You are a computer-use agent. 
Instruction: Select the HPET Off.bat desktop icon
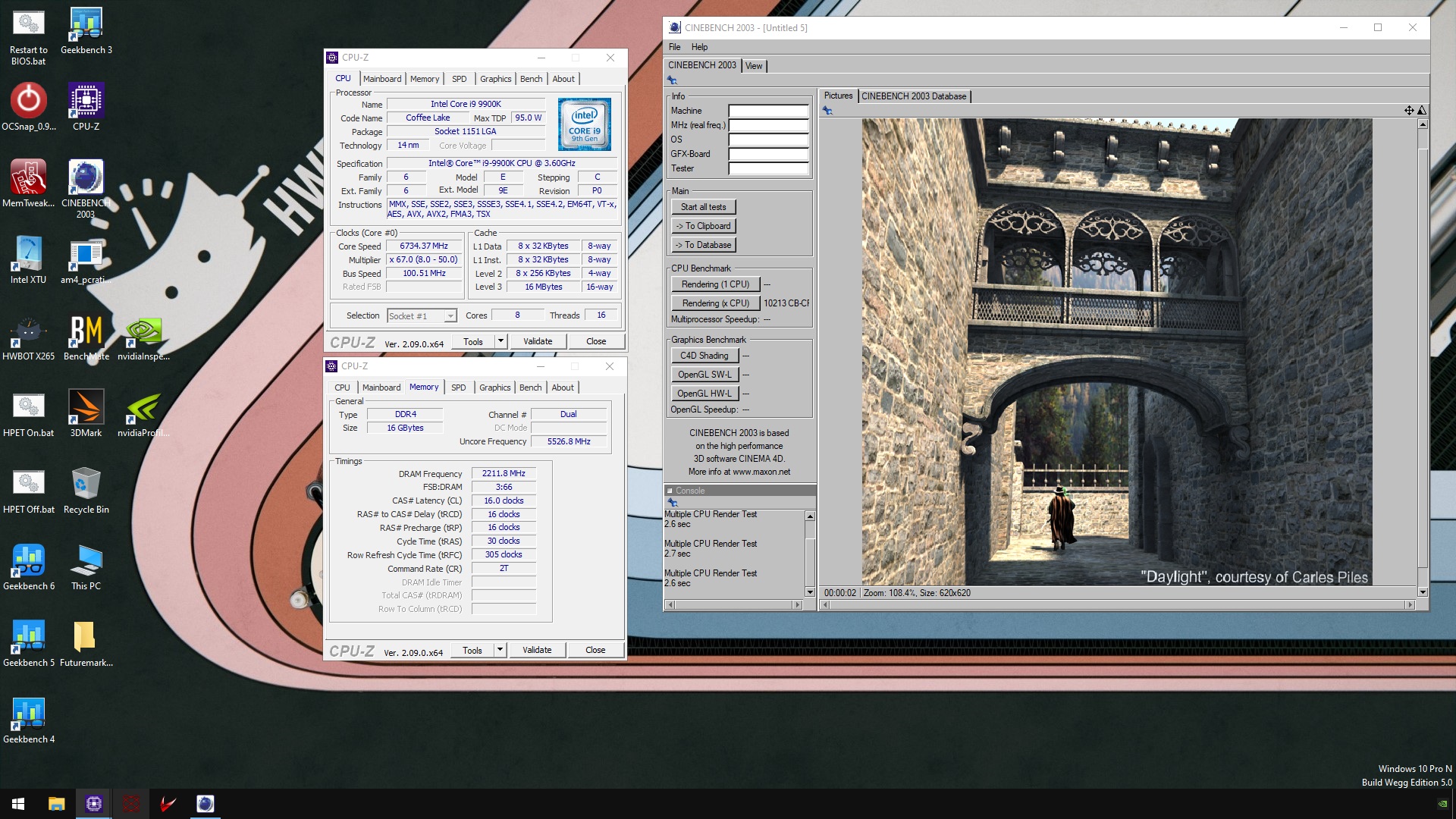28,490
